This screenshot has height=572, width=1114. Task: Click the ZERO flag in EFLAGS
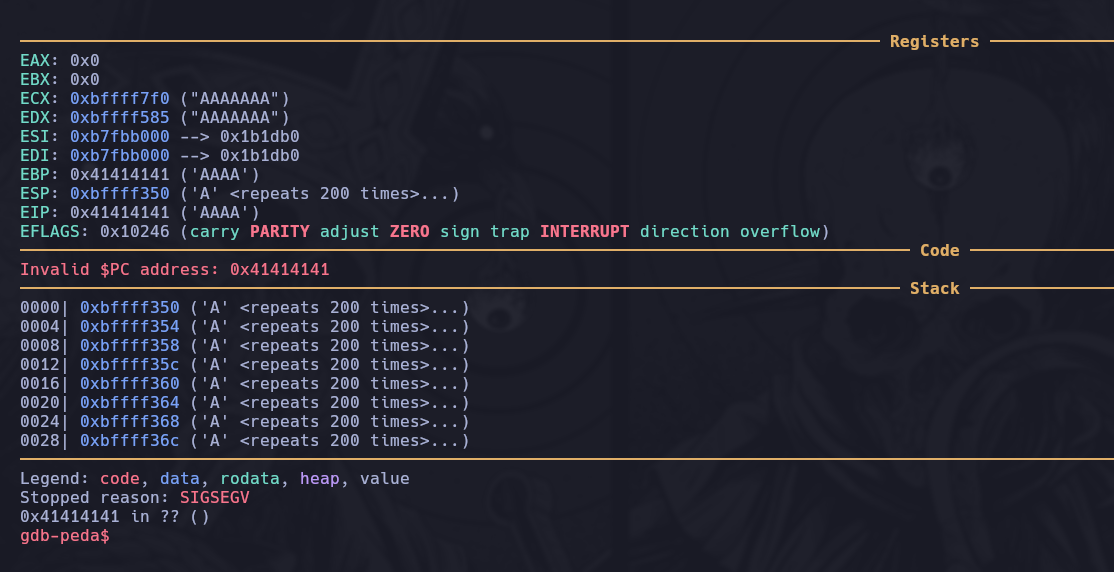409,231
